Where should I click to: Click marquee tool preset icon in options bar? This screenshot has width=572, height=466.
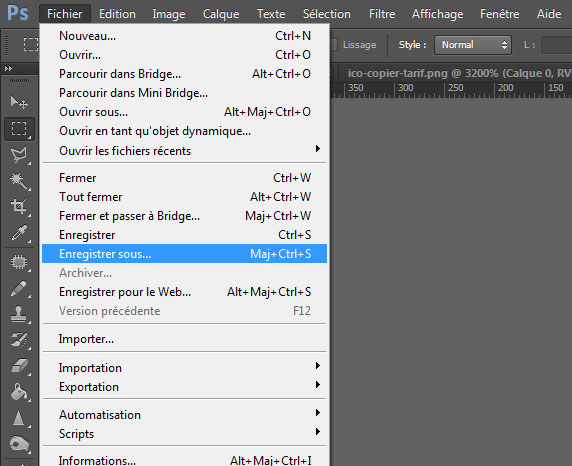coord(31,45)
